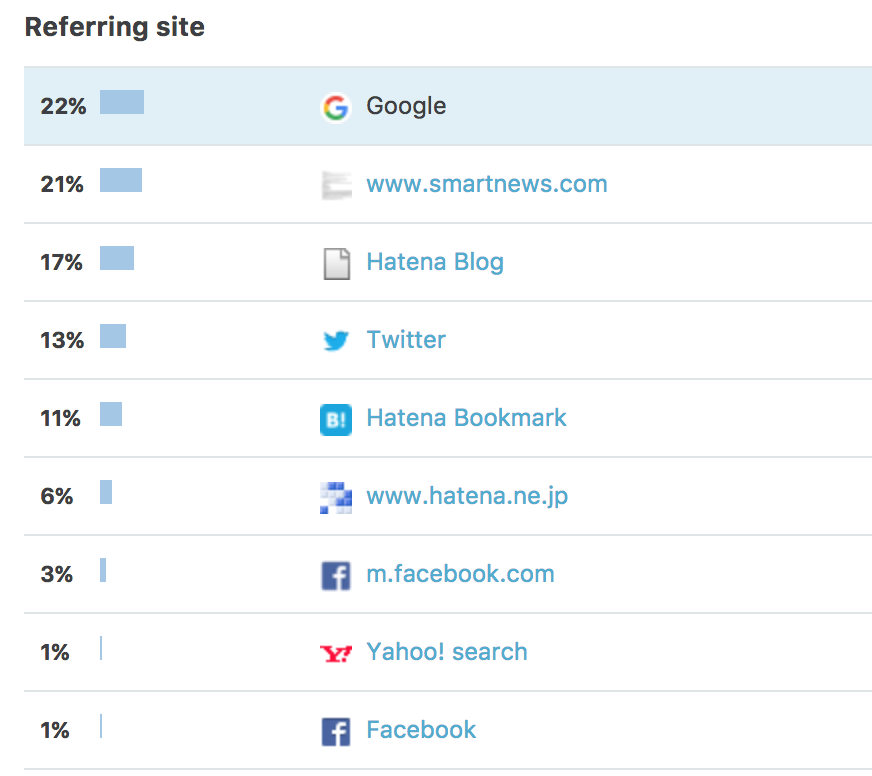Screen dimensions: 872x776
Task: Open the Yahoo! search link
Action: (447, 652)
